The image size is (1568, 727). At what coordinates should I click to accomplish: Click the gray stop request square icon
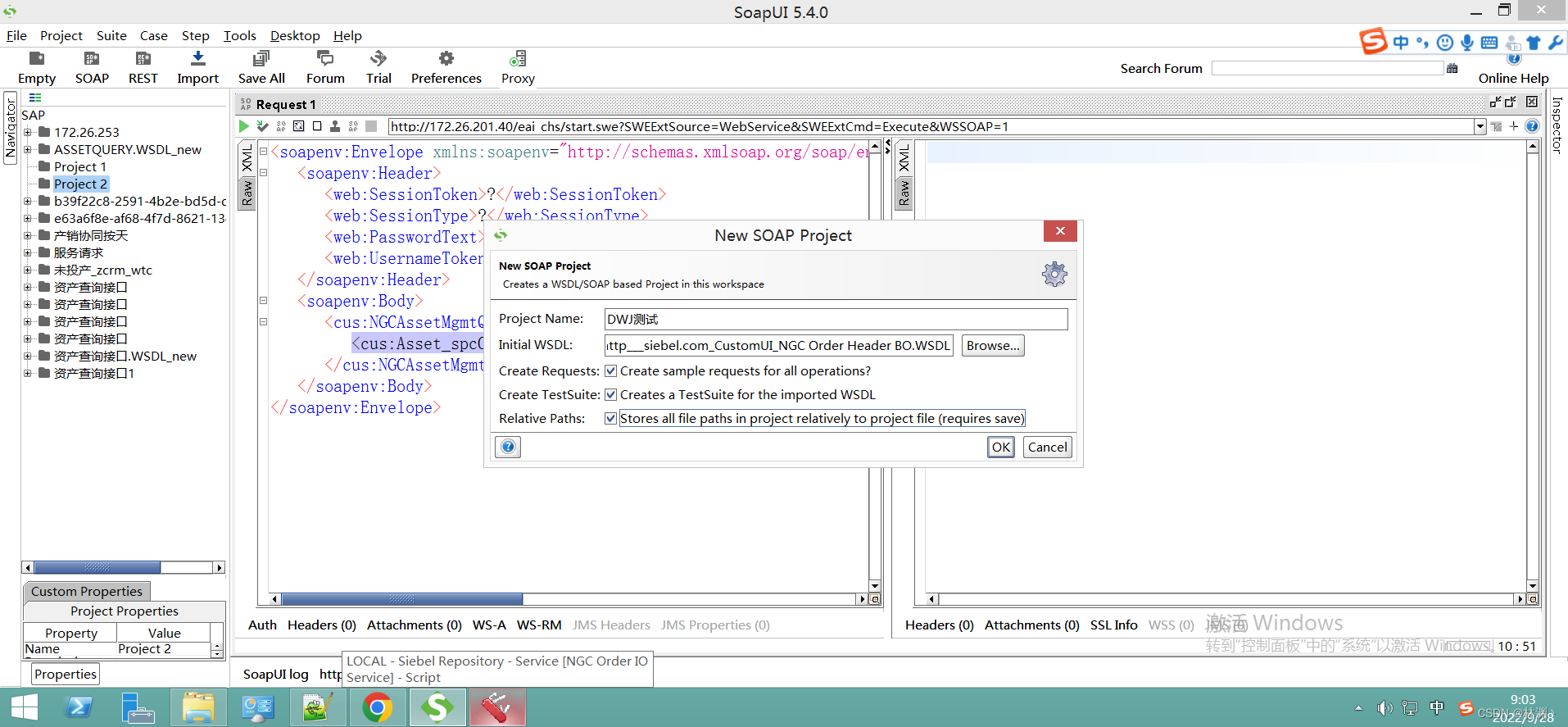(371, 126)
